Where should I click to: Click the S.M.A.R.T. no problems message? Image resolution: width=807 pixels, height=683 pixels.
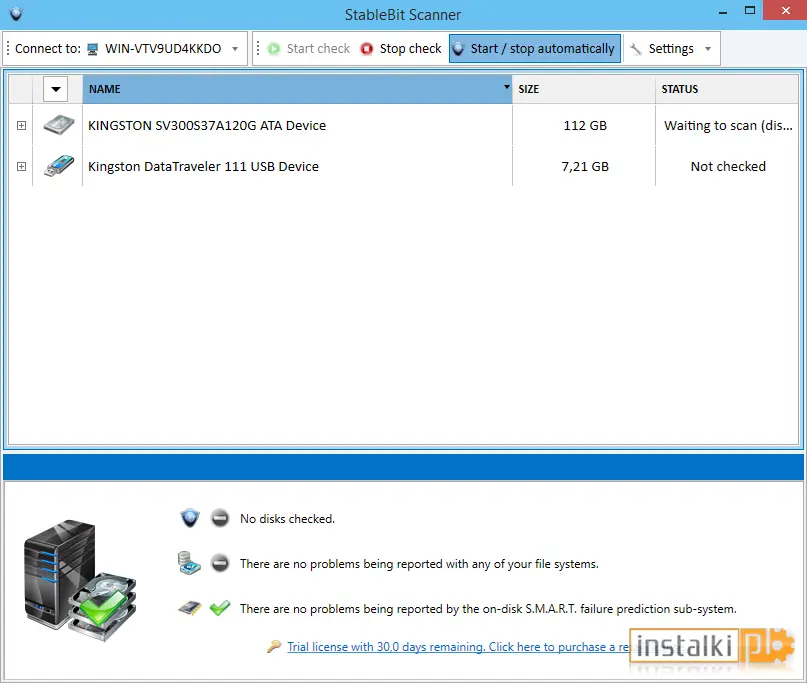pos(488,609)
